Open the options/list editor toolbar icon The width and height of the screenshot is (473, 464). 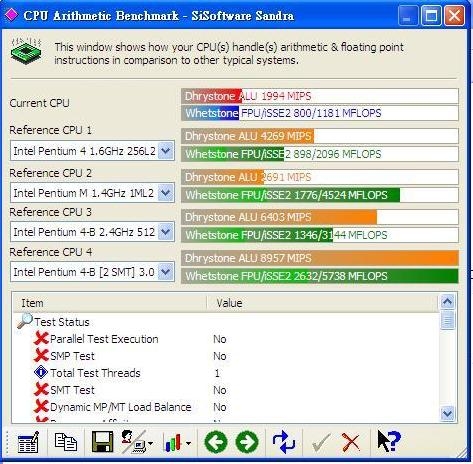pos(28,442)
